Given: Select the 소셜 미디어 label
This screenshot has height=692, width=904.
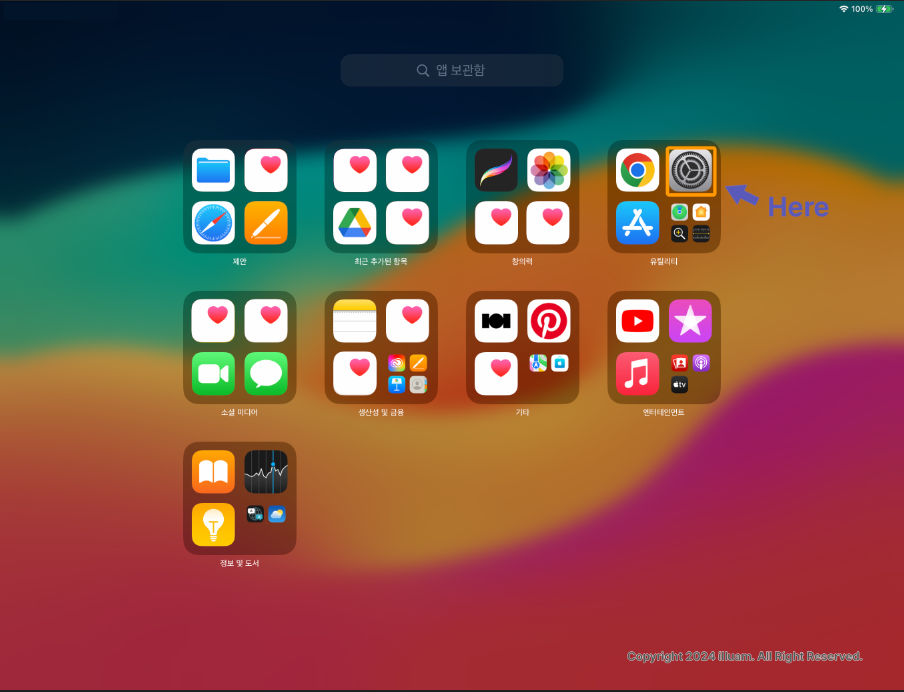Looking at the screenshot, I should coord(240,412).
